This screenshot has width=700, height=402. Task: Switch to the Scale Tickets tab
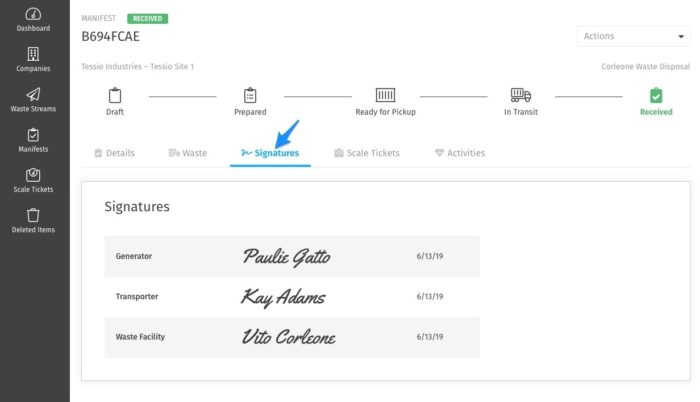(x=367, y=153)
